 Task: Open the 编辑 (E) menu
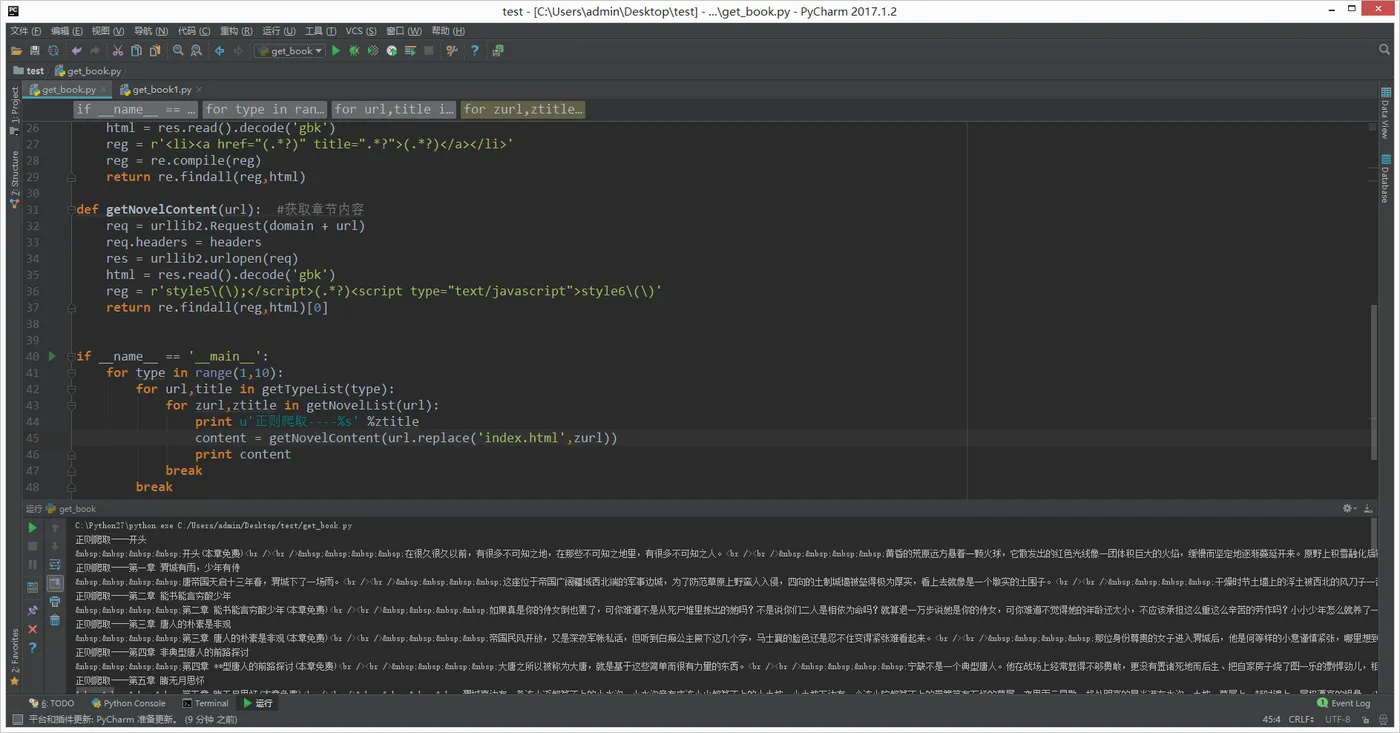[x=68, y=31]
